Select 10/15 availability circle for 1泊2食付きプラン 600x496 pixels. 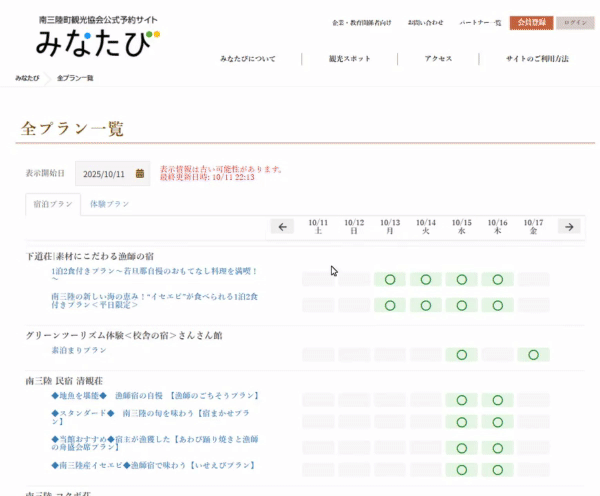click(462, 280)
